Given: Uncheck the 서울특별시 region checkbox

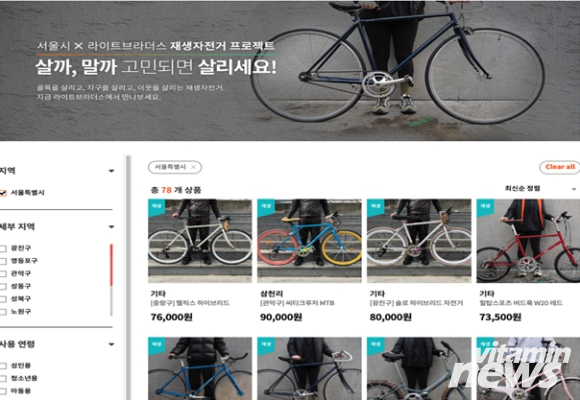Looking at the screenshot, I should (3, 193).
